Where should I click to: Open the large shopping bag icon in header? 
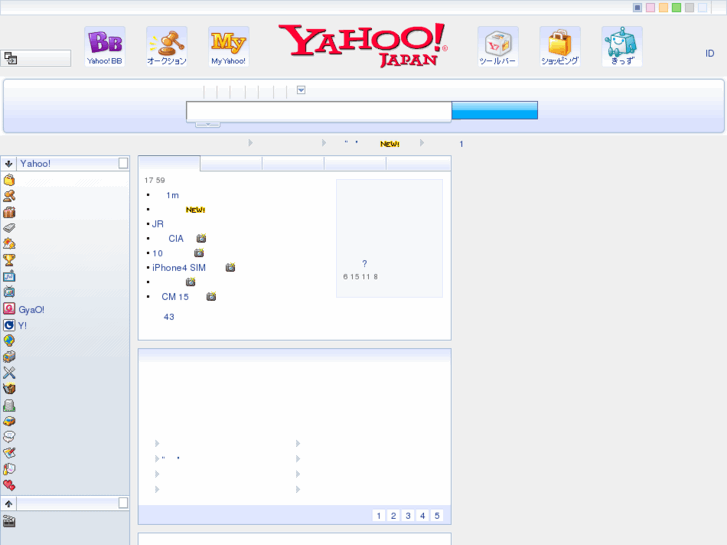pos(560,46)
